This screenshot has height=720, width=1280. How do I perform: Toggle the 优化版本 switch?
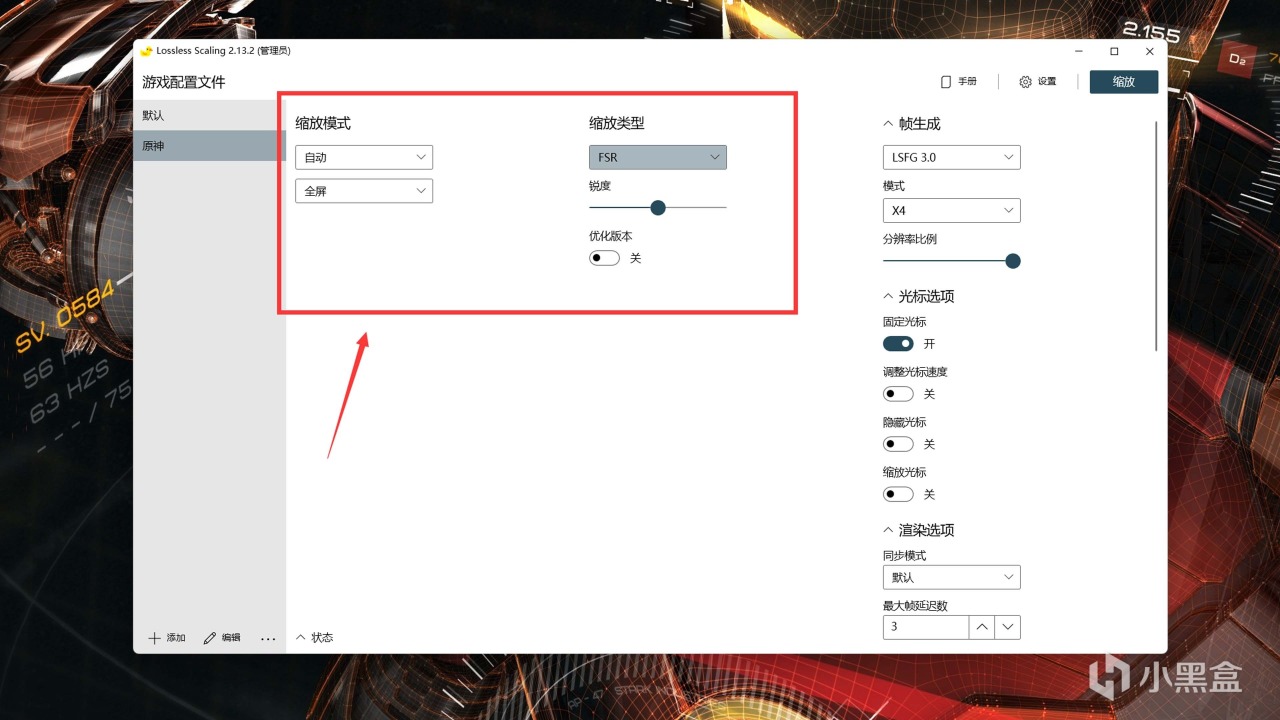pyautogui.click(x=605, y=258)
